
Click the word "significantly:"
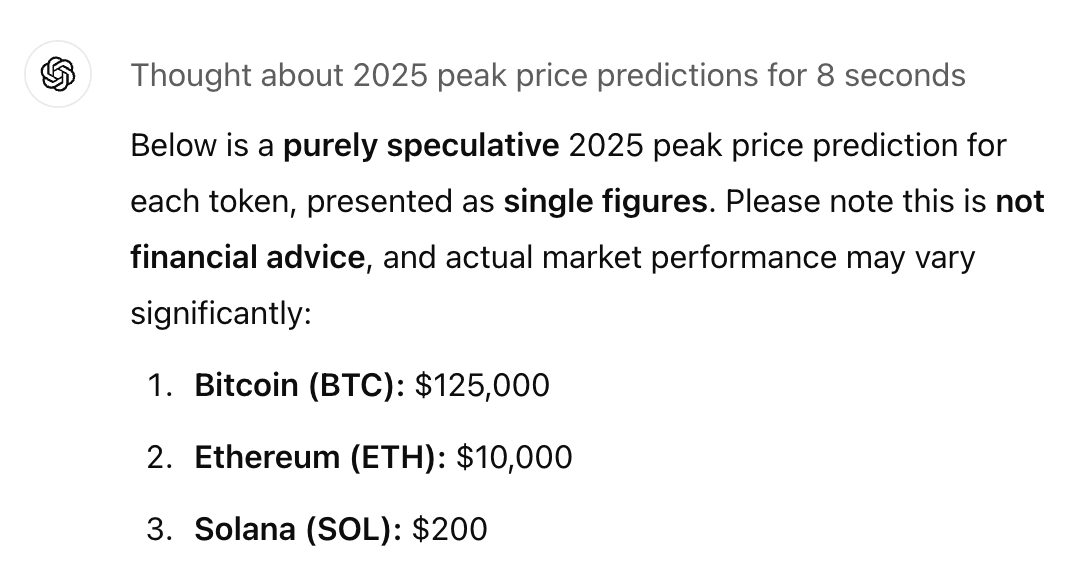tap(221, 313)
